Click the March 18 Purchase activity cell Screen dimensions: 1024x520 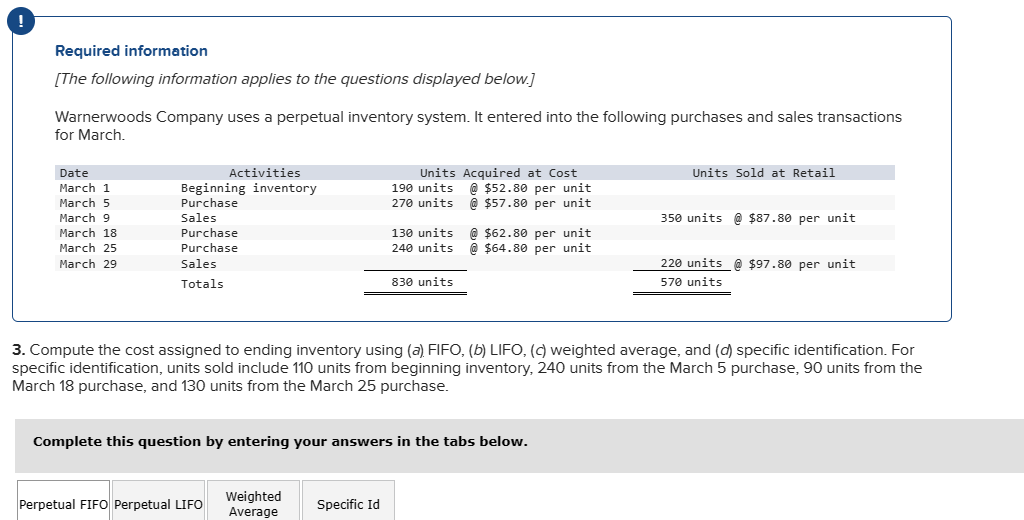tap(209, 233)
